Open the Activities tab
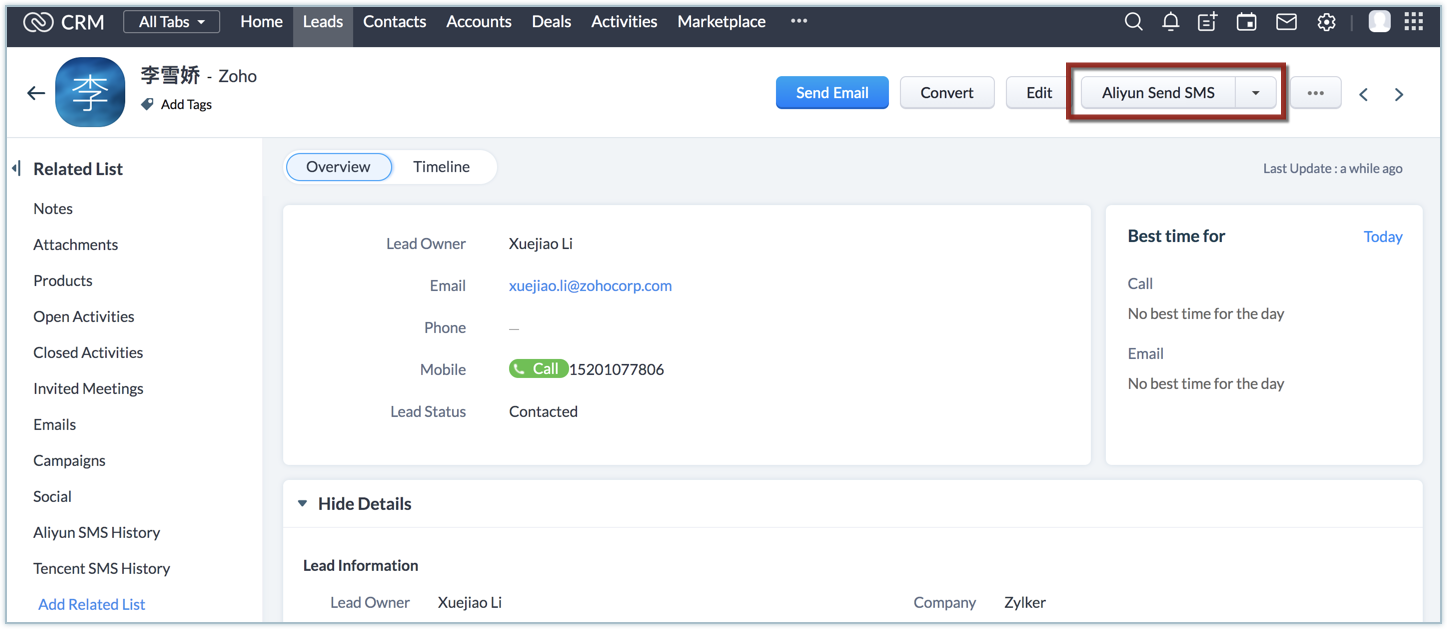 [x=625, y=22]
